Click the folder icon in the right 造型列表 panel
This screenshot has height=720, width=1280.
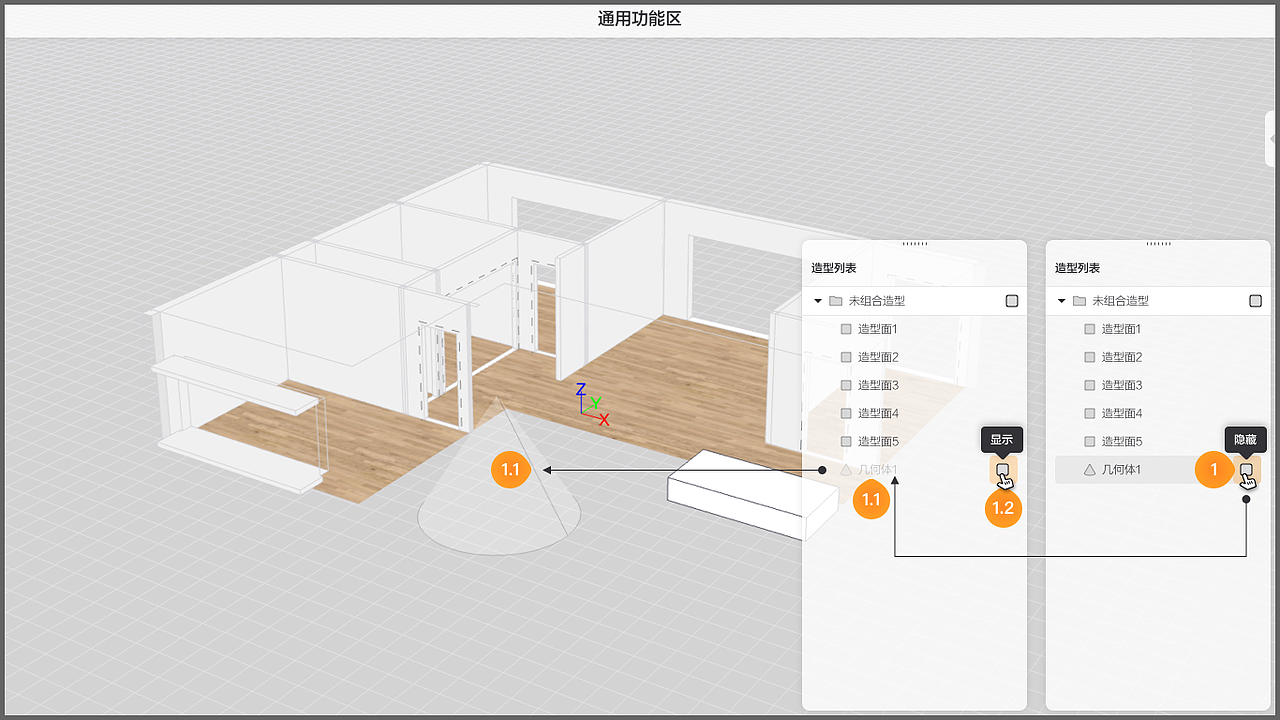click(1078, 300)
